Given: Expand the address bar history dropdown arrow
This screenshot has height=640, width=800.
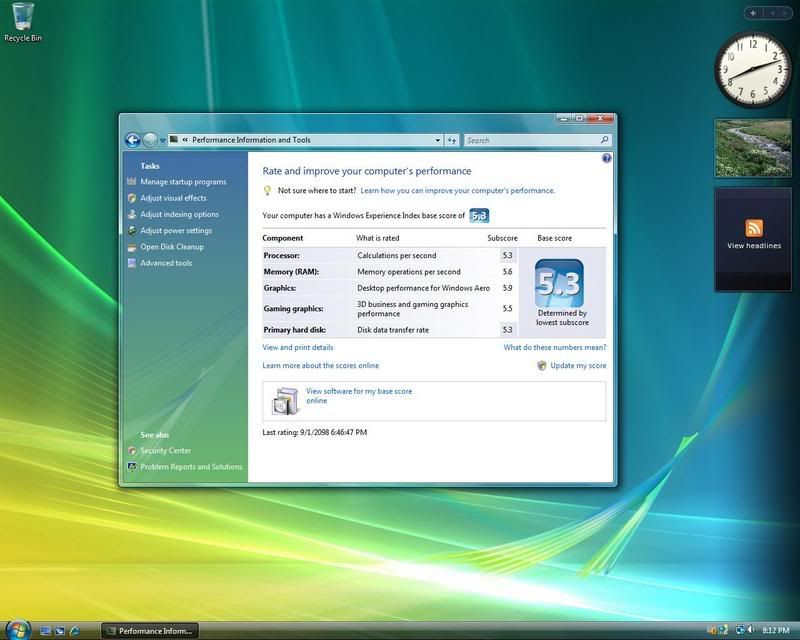Looking at the screenshot, I should tap(437, 140).
